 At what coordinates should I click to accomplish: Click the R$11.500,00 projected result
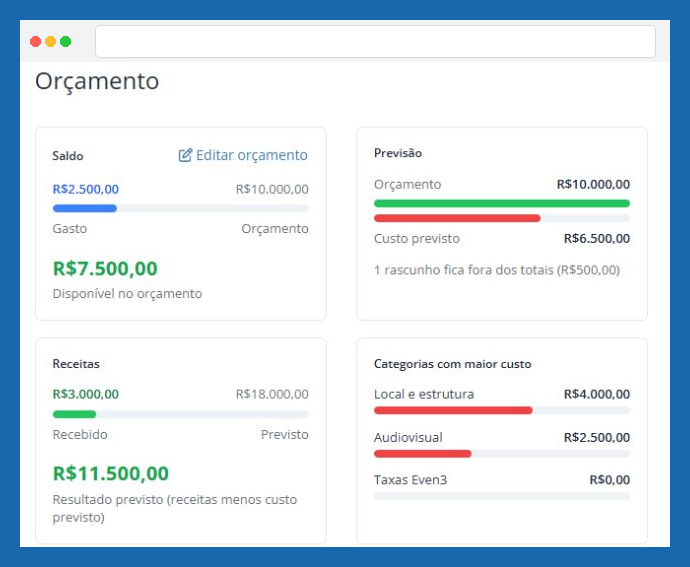[110, 474]
